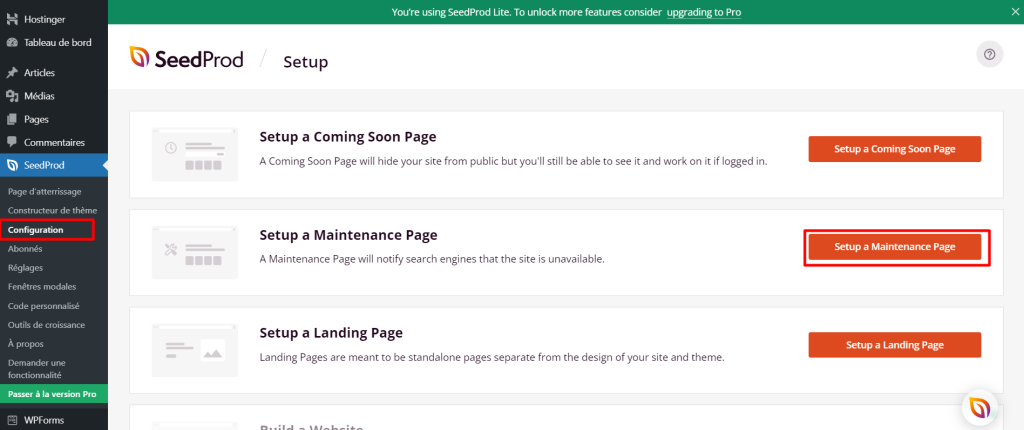
Task: Click the WPForms icon in sidebar
Action: pos(12,420)
